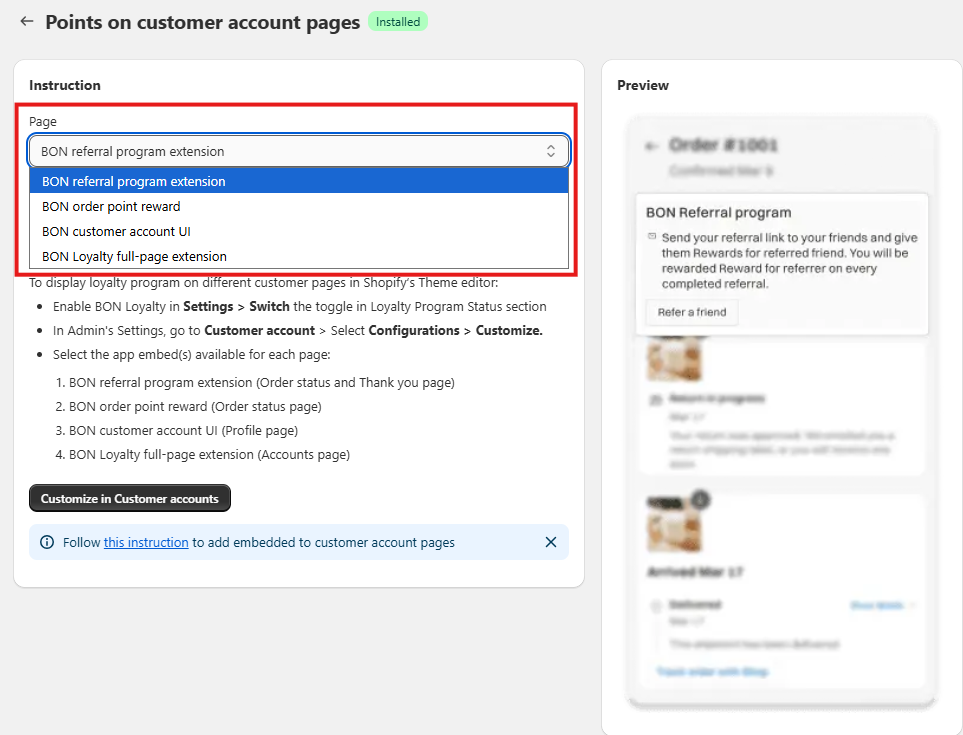Click the Order #1001 heading in preview
Image resolution: width=963 pixels, height=735 pixels.
point(724,146)
